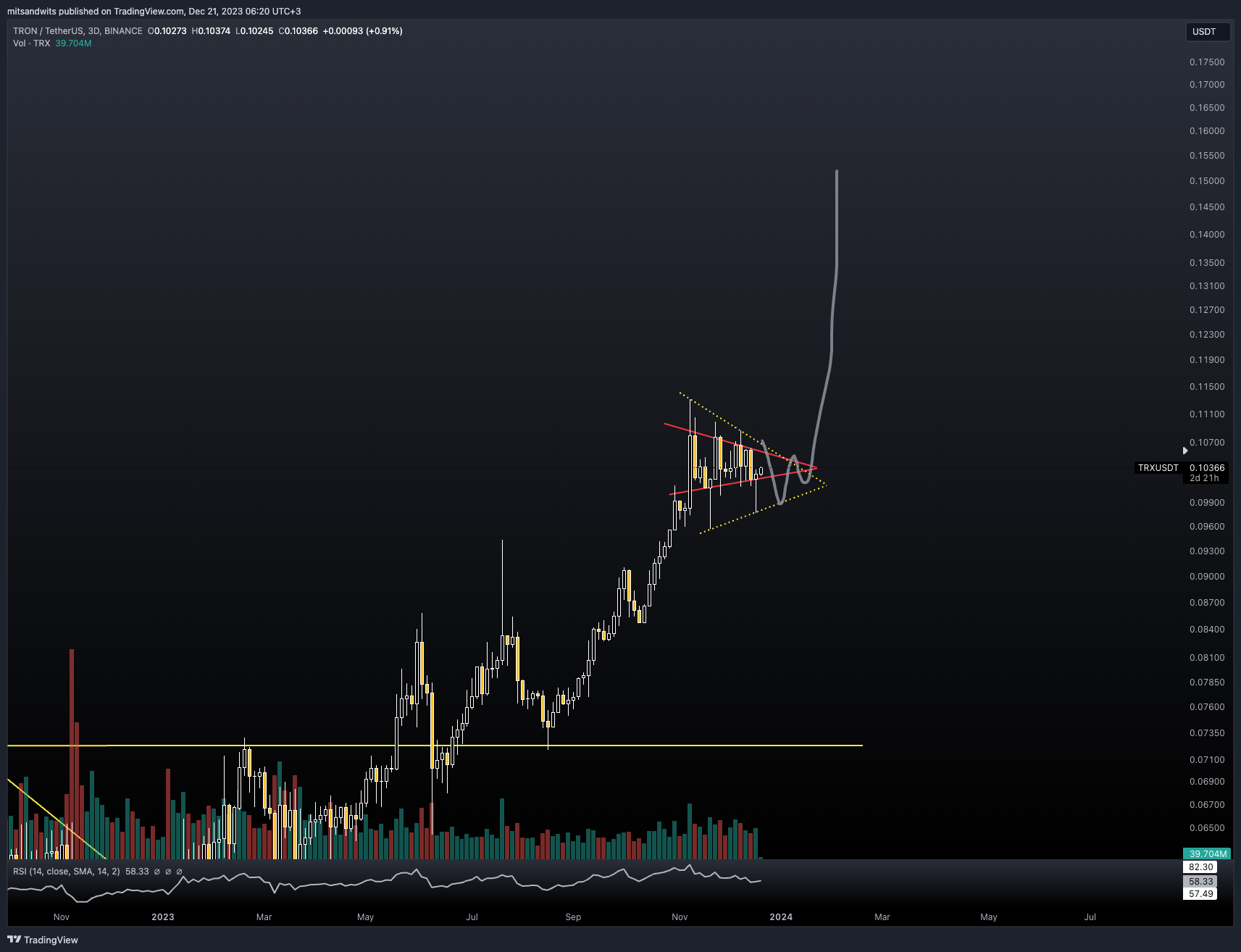Click the high price H0.10374 in header
The width and height of the screenshot is (1241, 952).
pos(211,31)
